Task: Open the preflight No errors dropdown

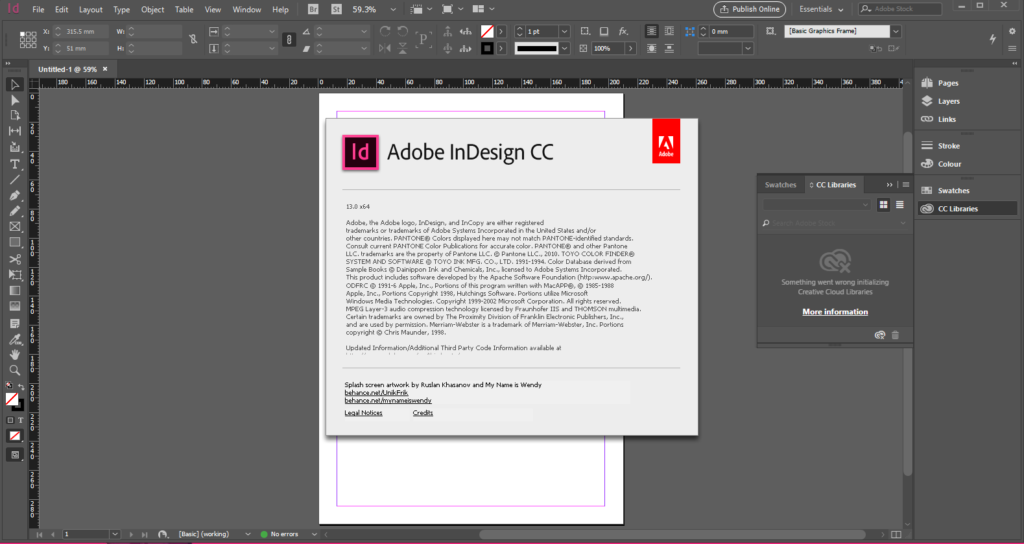Action: click(314, 534)
